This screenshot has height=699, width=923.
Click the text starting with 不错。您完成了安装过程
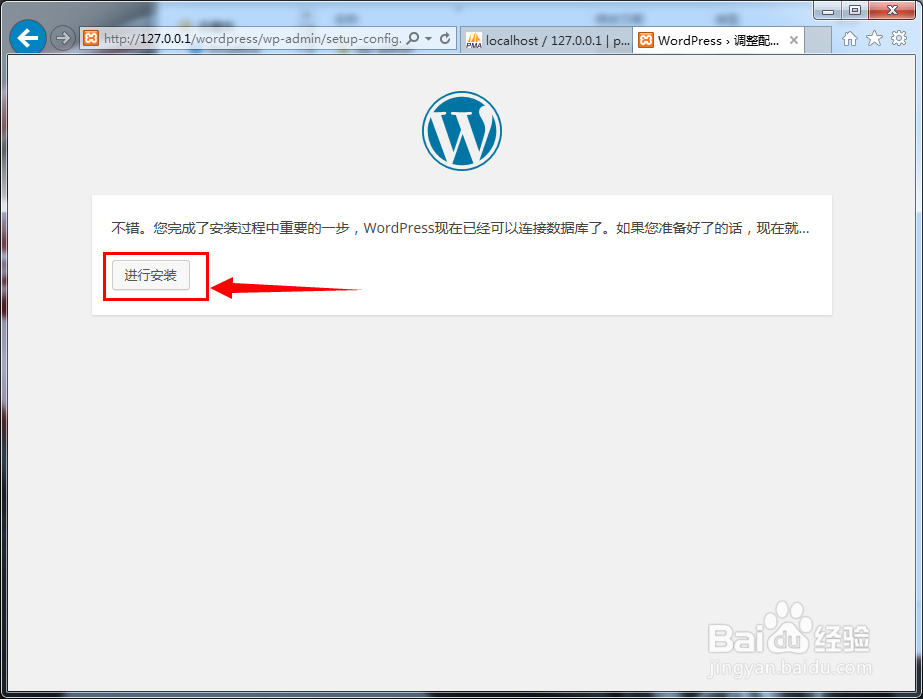pyautogui.click(x=460, y=228)
